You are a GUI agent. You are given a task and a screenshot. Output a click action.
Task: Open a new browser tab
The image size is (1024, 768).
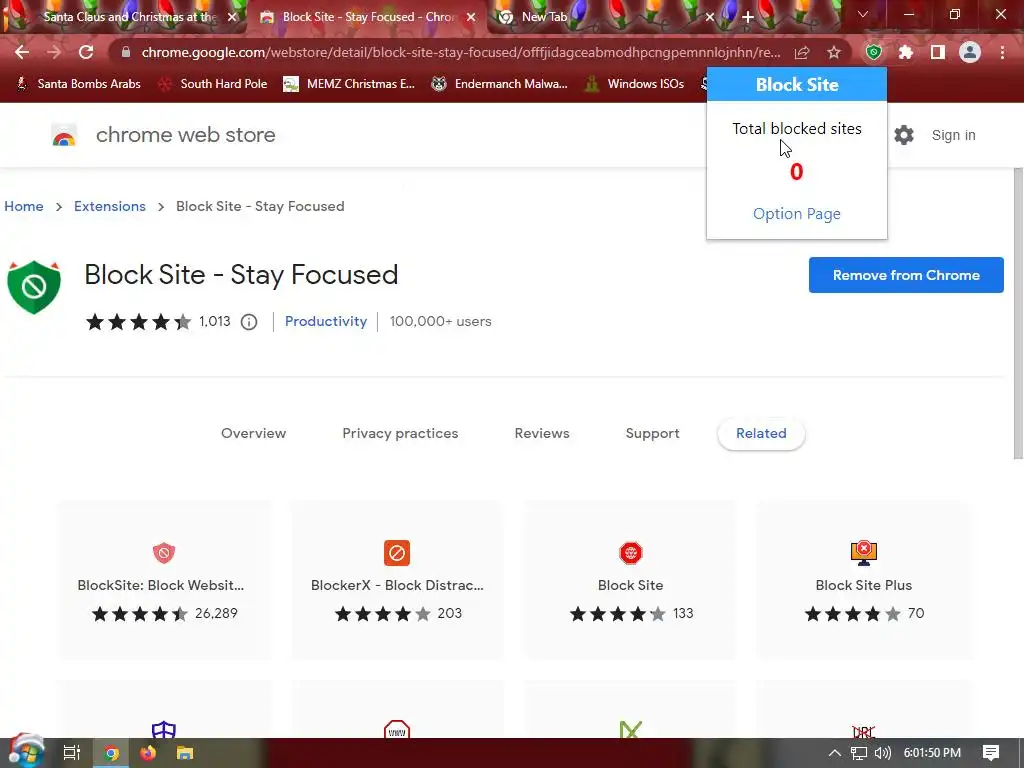pyautogui.click(x=748, y=18)
